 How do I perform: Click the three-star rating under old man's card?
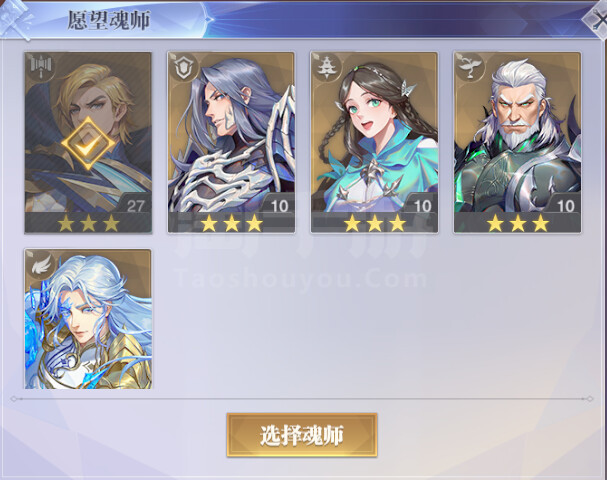(518, 223)
